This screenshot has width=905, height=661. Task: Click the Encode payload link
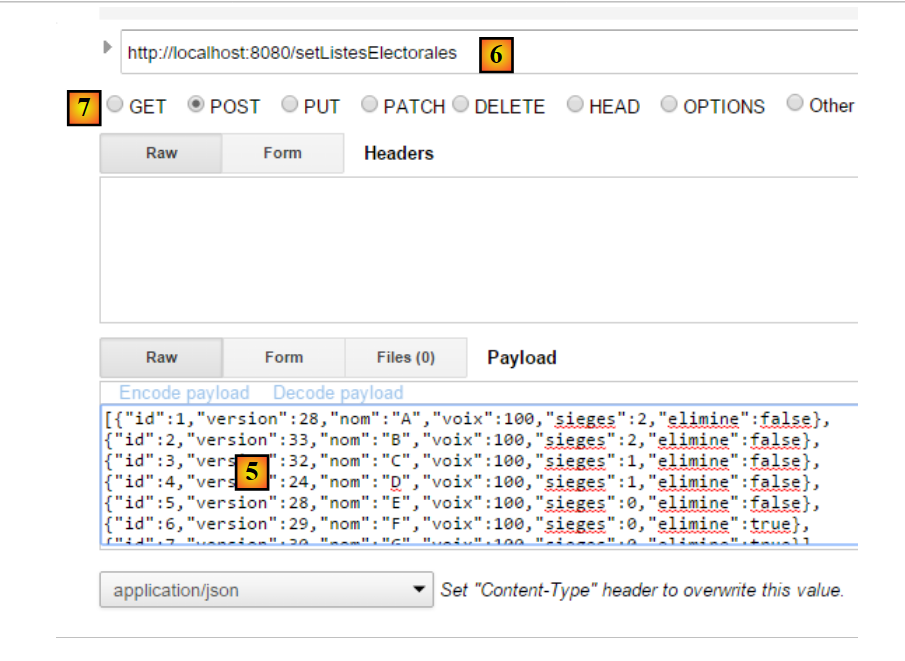[x=184, y=393]
